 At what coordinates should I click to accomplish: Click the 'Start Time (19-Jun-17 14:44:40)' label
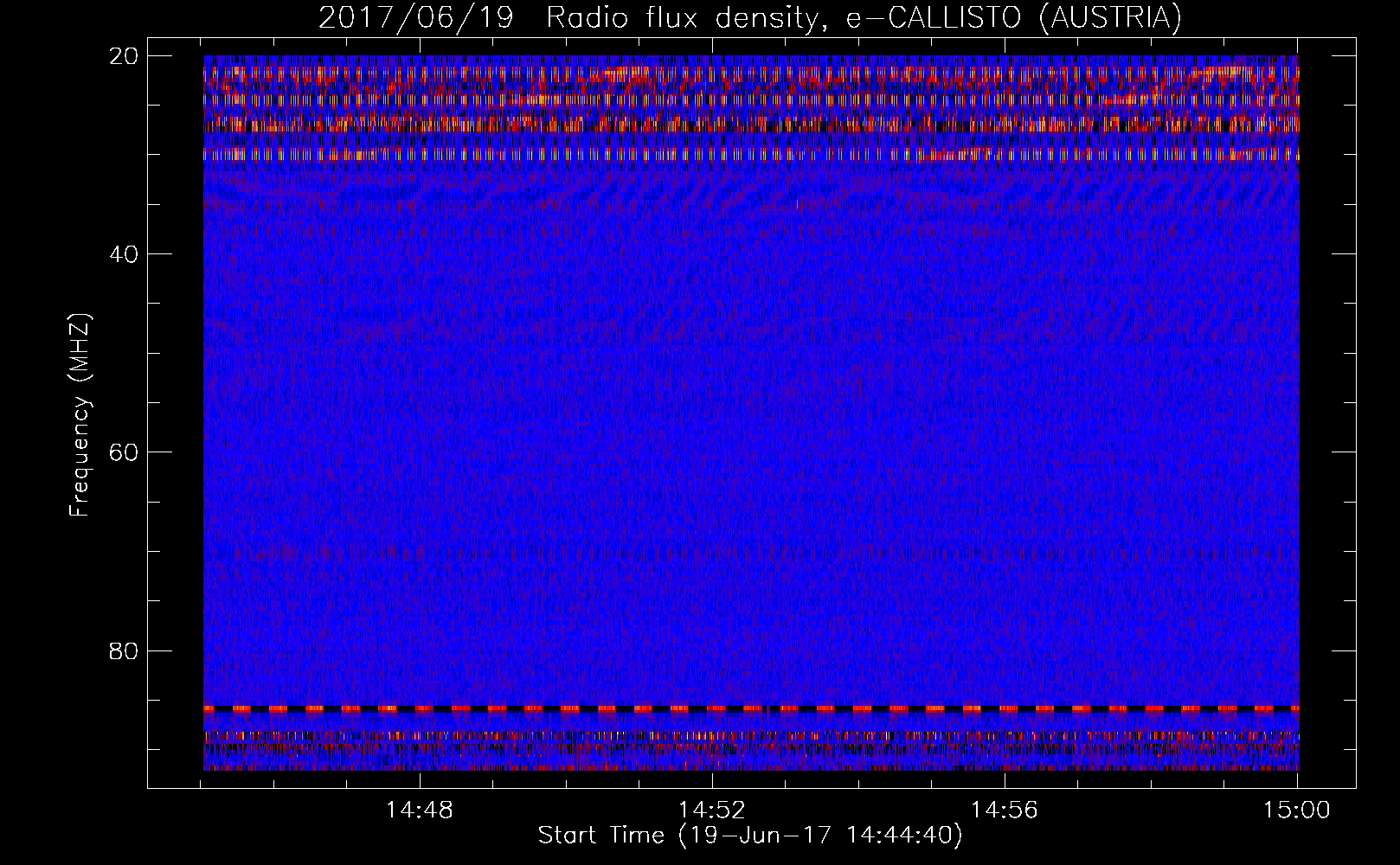(750, 836)
